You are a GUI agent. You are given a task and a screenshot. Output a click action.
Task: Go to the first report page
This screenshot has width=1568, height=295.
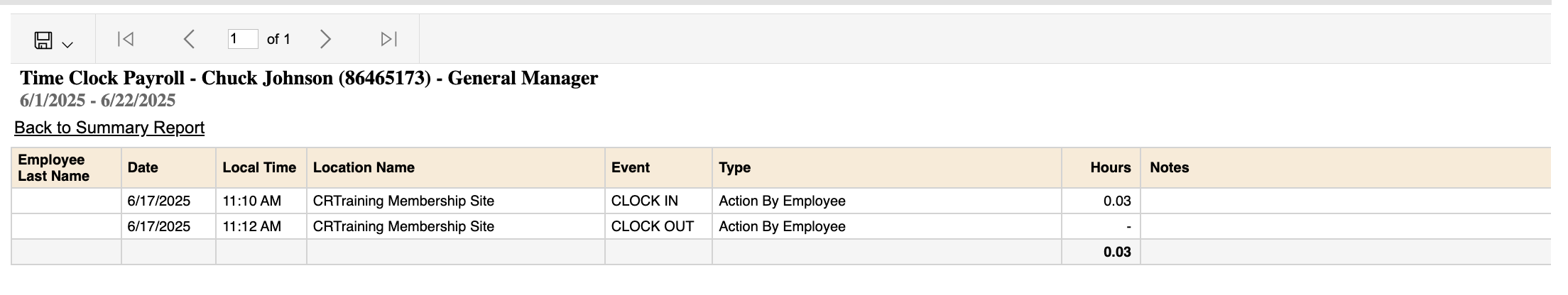pos(125,39)
